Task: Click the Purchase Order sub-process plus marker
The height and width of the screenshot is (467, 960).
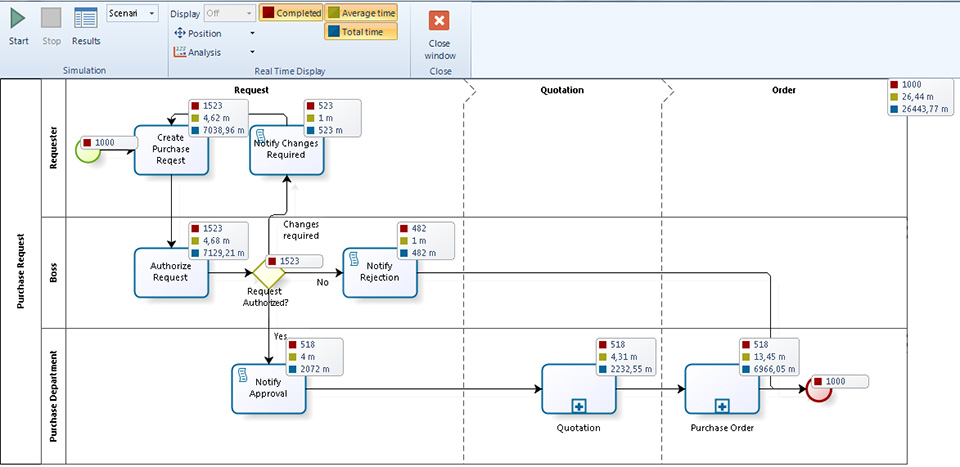Action: [722, 405]
